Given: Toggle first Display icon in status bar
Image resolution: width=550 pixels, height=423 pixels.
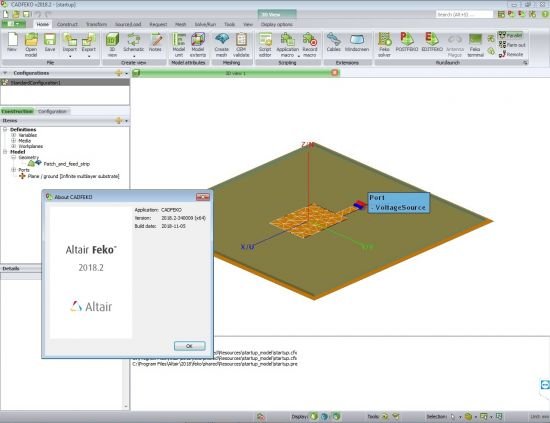Looking at the screenshot, I should click(x=314, y=416).
